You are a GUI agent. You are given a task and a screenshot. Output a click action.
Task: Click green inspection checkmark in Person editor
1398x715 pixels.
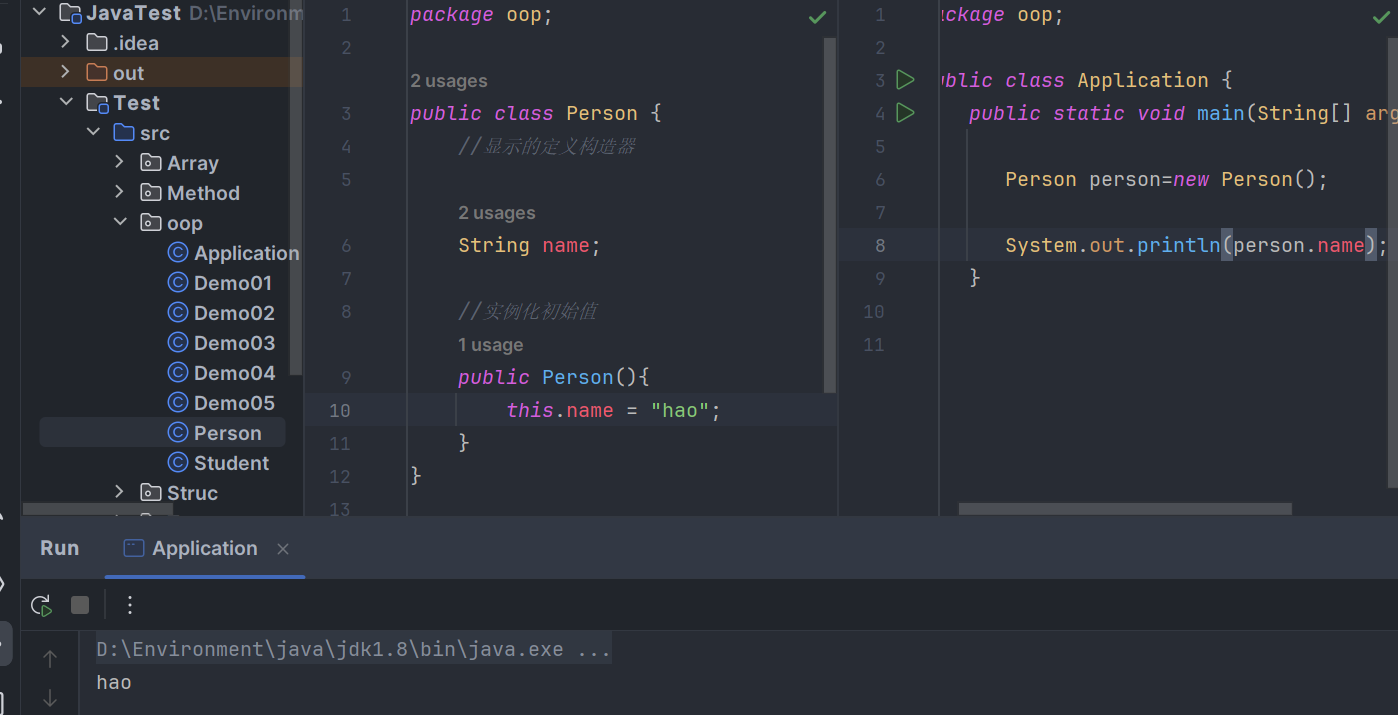(818, 17)
